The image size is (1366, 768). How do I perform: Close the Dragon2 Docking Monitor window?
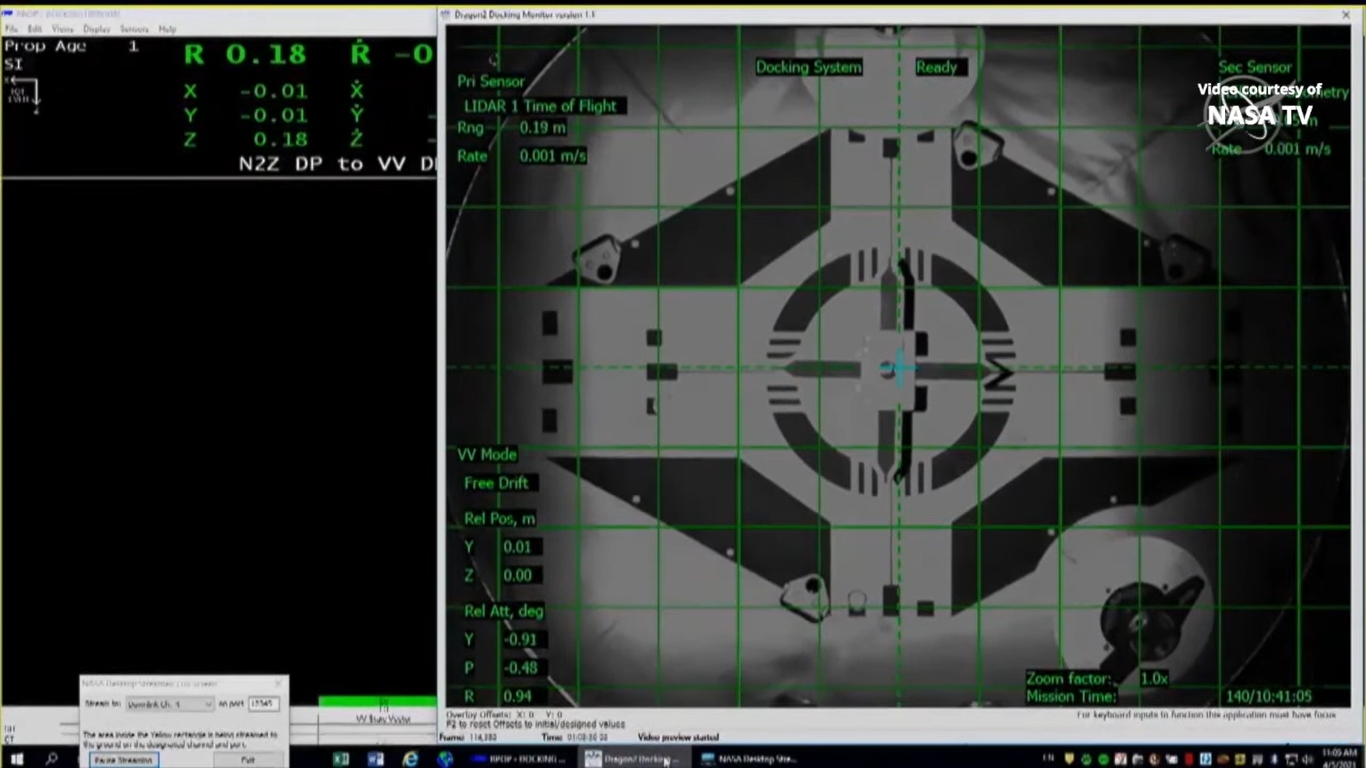coord(1345,15)
